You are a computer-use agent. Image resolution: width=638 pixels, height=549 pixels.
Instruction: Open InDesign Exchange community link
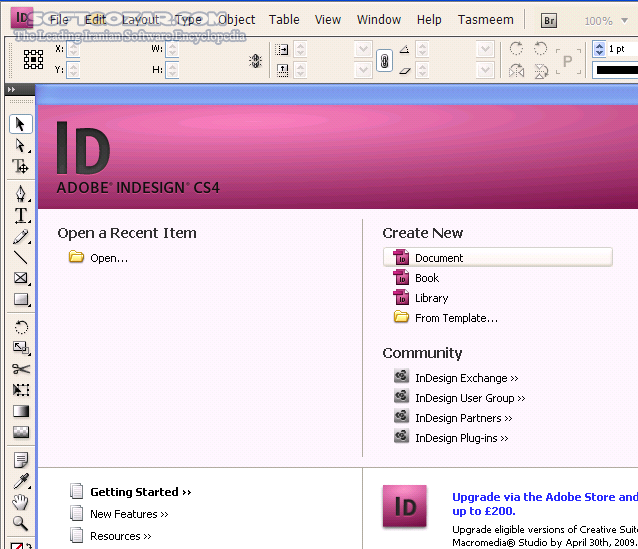point(456,378)
